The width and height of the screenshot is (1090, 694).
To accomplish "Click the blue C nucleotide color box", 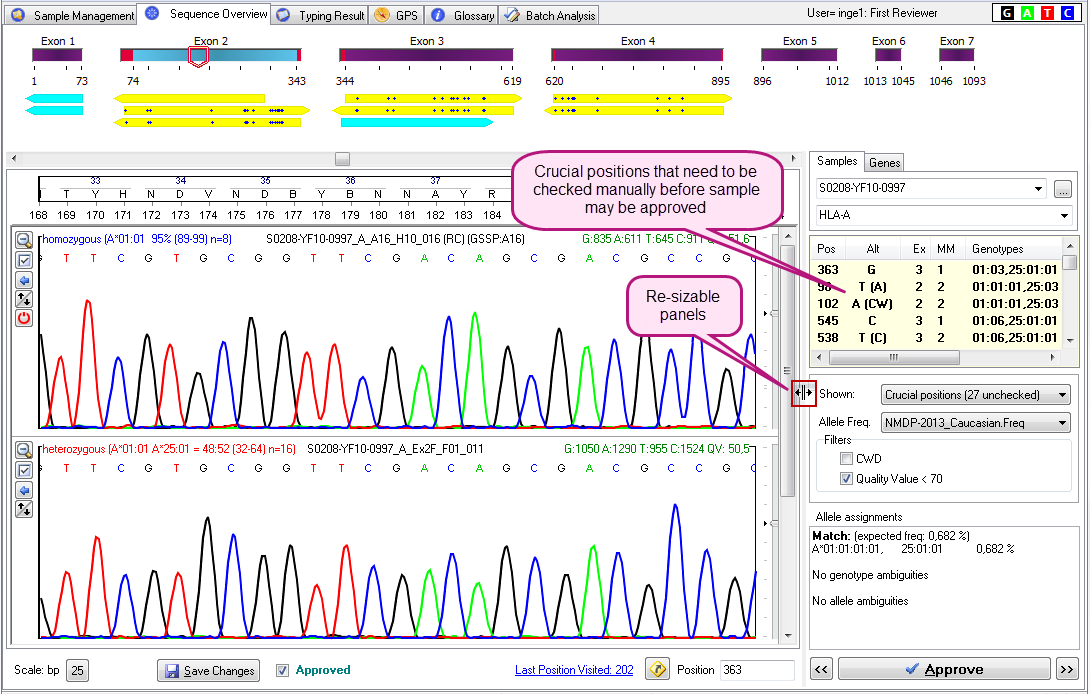I will [1068, 13].
